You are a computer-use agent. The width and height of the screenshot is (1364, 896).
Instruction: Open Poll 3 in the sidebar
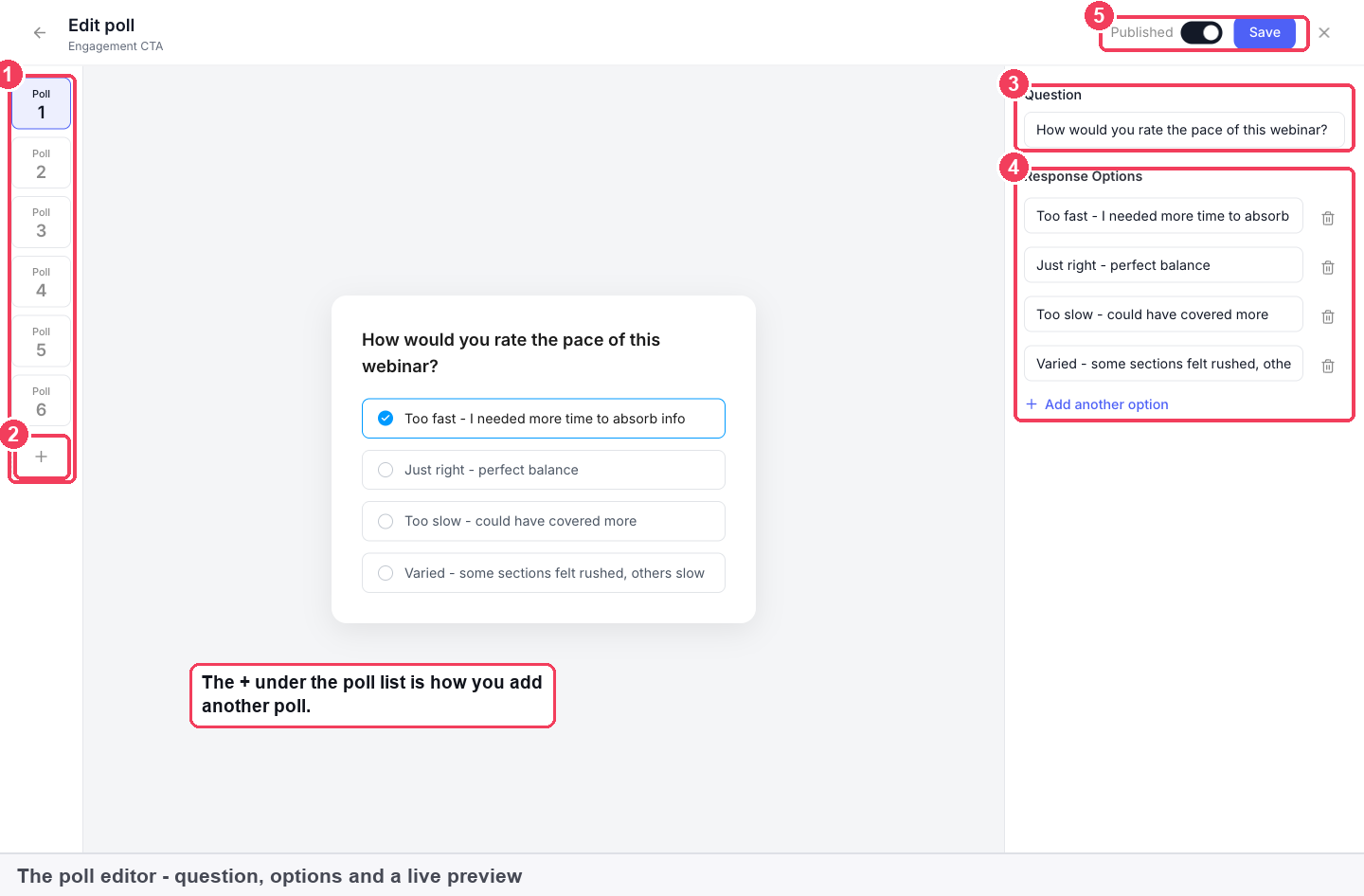41,222
